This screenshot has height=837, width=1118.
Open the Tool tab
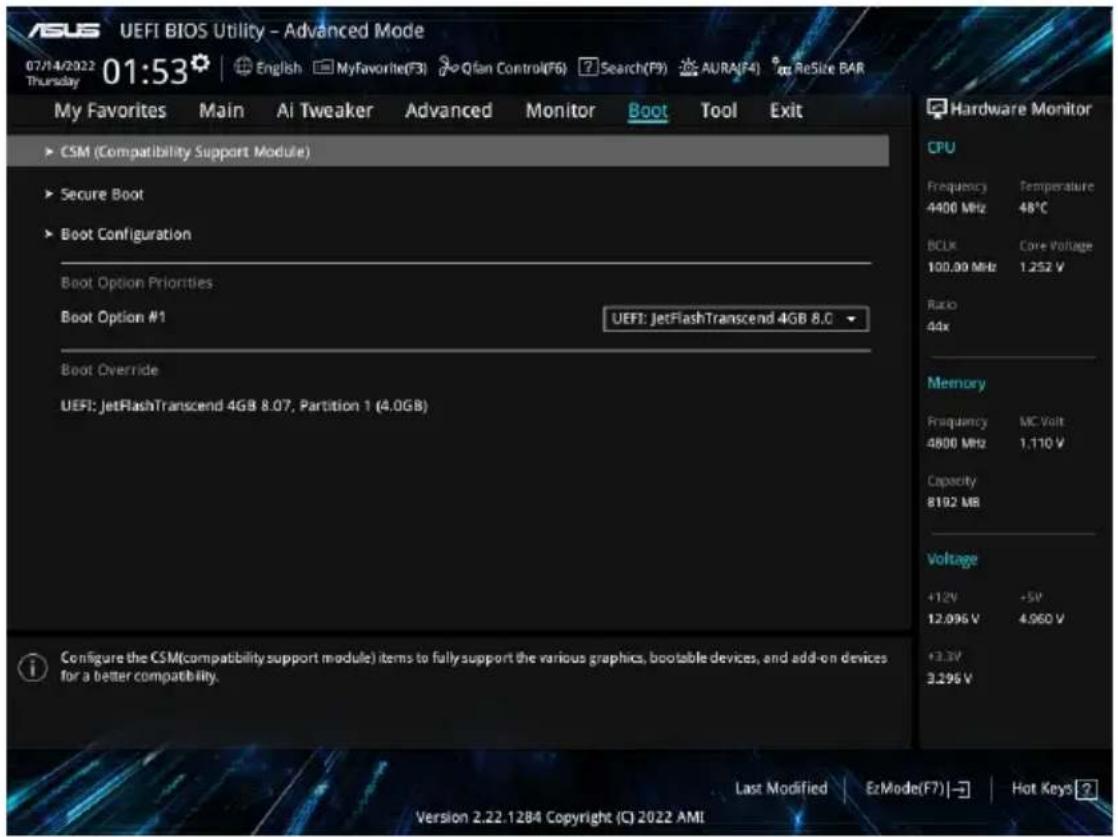[718, 111]
